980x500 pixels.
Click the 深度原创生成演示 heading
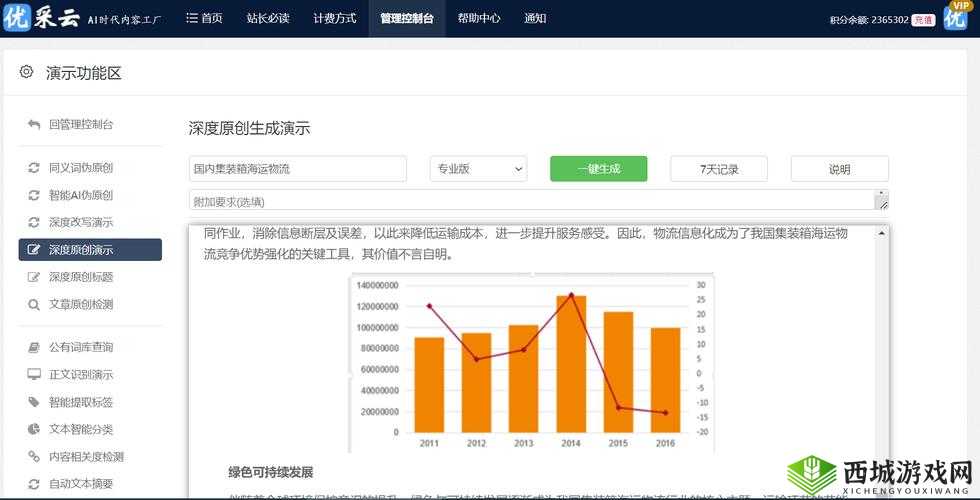(x=249, y=129)
